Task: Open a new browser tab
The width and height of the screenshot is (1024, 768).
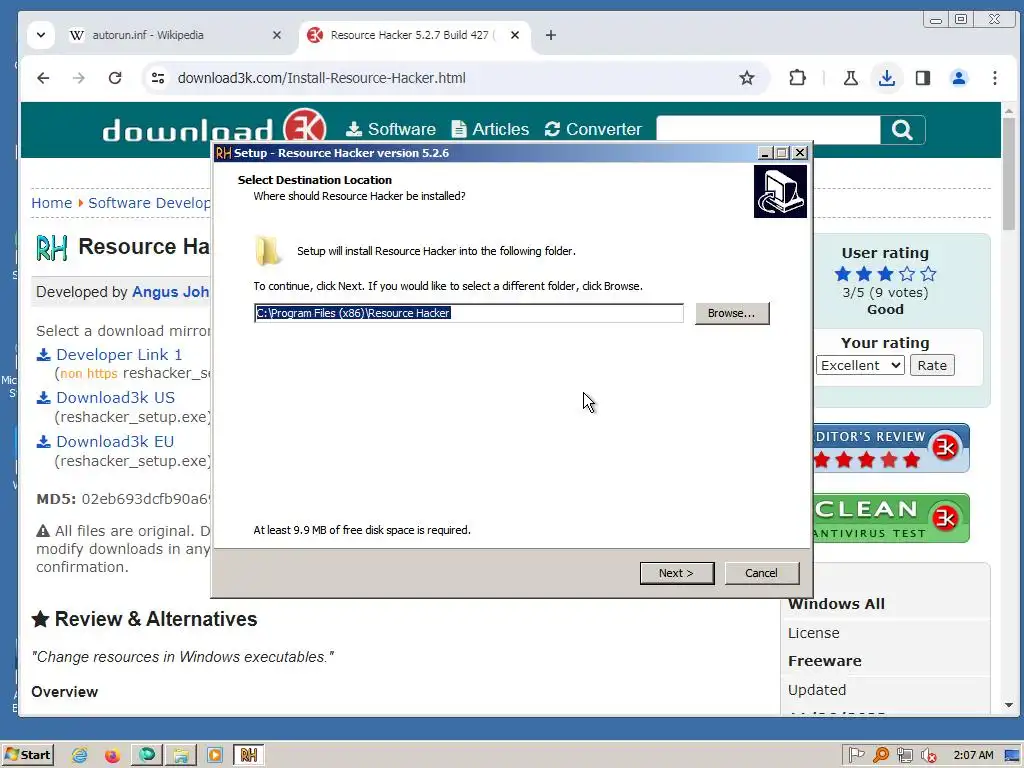Action: 551,35
